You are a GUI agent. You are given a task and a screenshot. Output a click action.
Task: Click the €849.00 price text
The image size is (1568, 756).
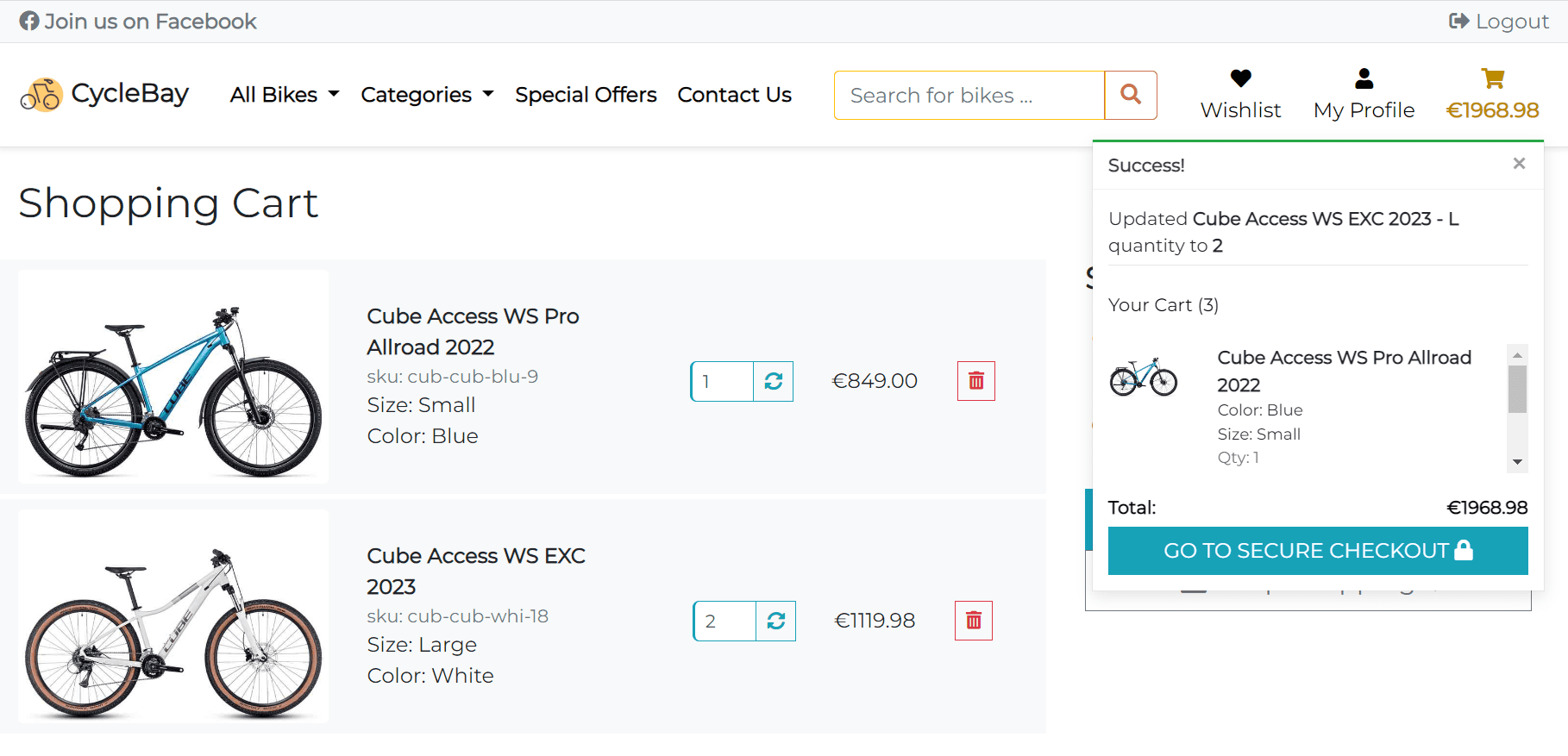(875, 381)
